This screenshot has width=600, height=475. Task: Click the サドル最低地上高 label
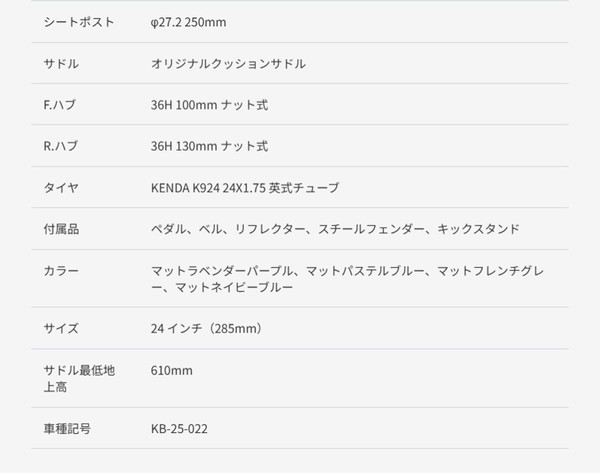79,379
